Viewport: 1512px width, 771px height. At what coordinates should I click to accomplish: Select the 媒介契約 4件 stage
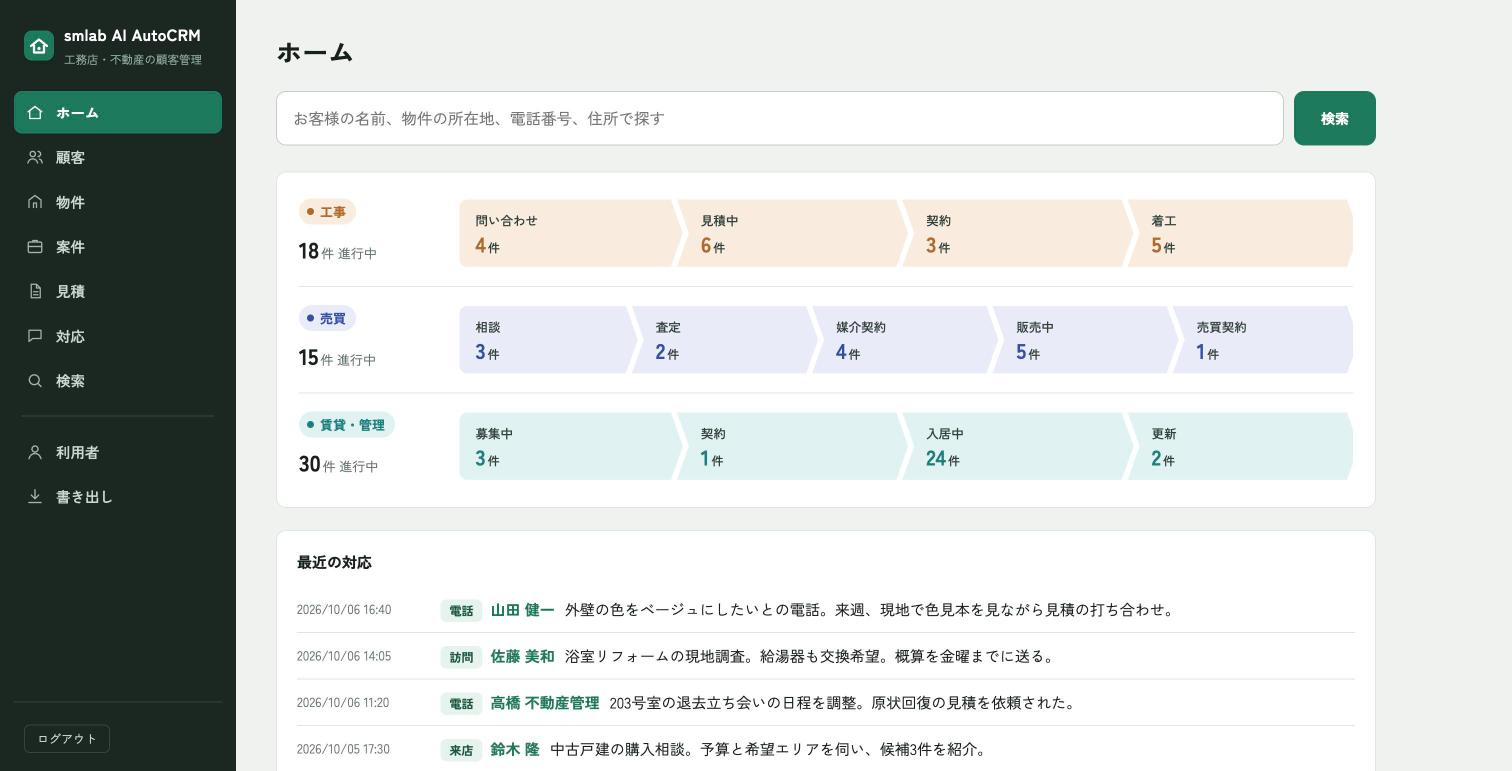[906, 340]
